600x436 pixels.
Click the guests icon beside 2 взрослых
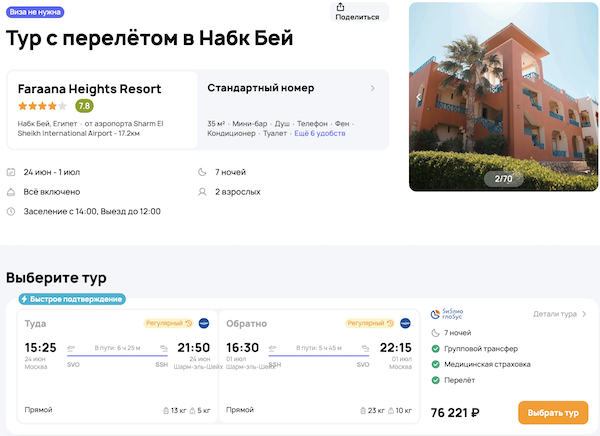pyautogui.click(x=205, y=192)
